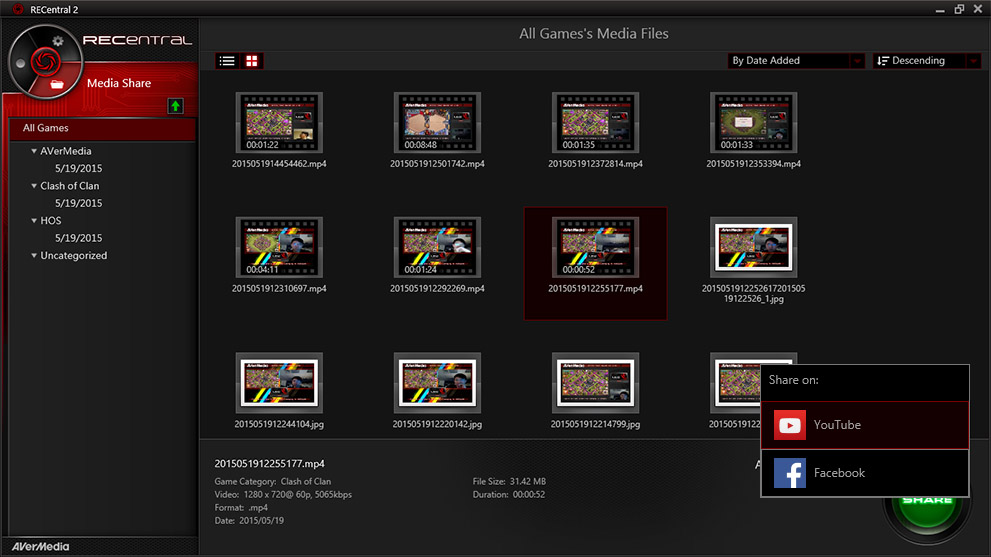Click the RECentral 2 app icon in title bar
This screenshot has height=557, width=991.
[x=18, y=9]
